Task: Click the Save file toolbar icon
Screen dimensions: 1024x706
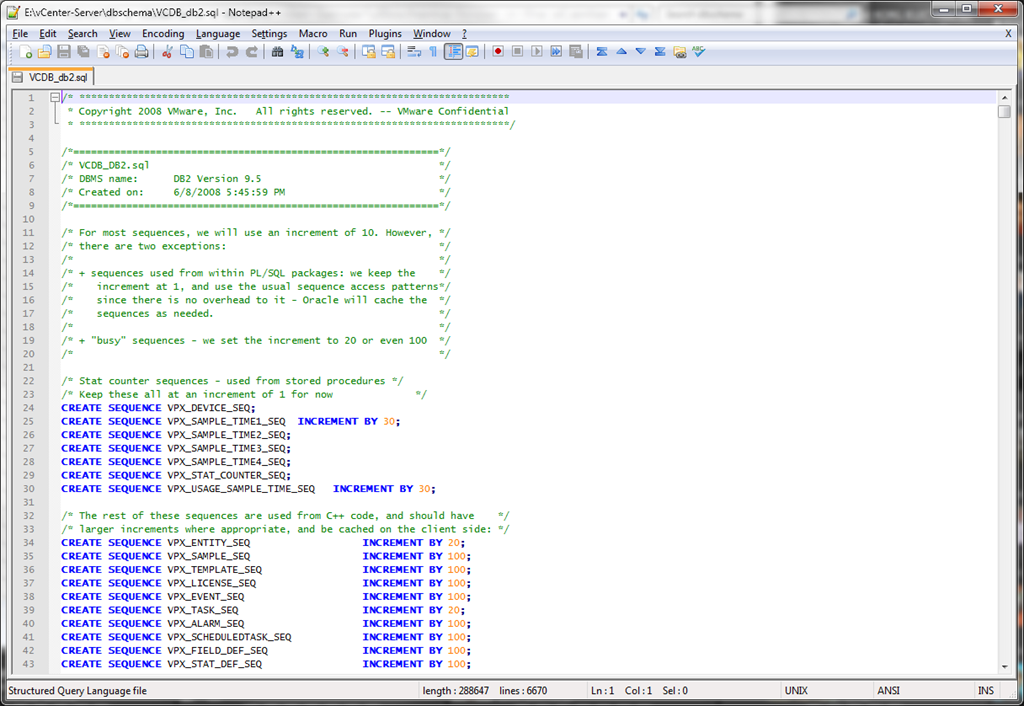Action: [64, 52]
